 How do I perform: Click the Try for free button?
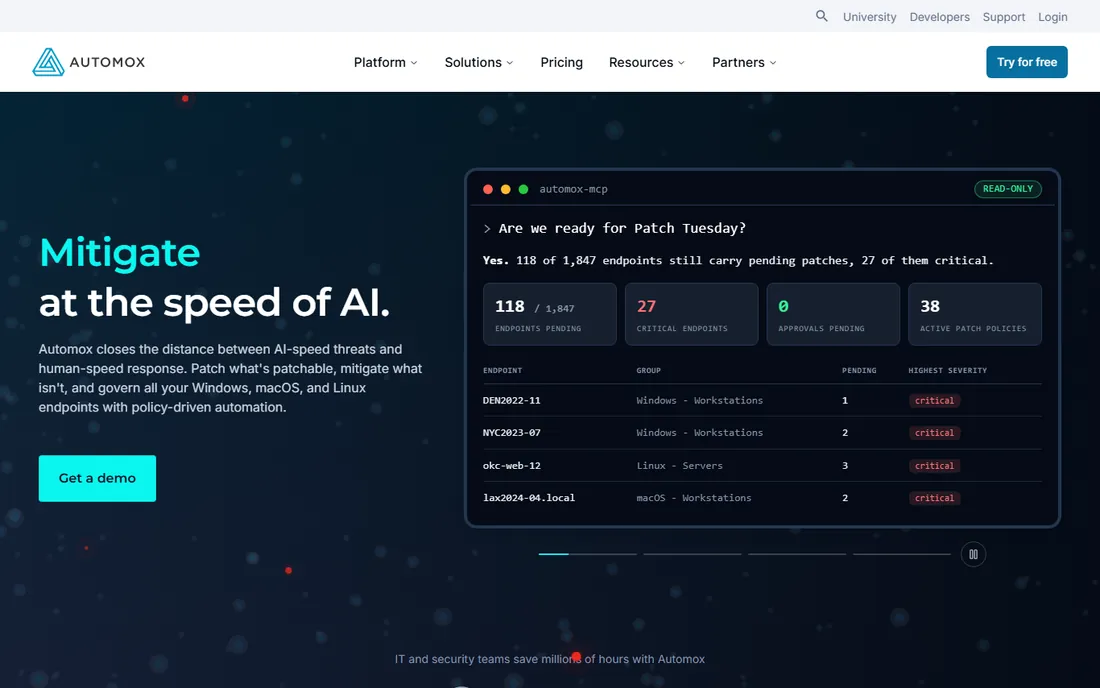point(1026,62)
